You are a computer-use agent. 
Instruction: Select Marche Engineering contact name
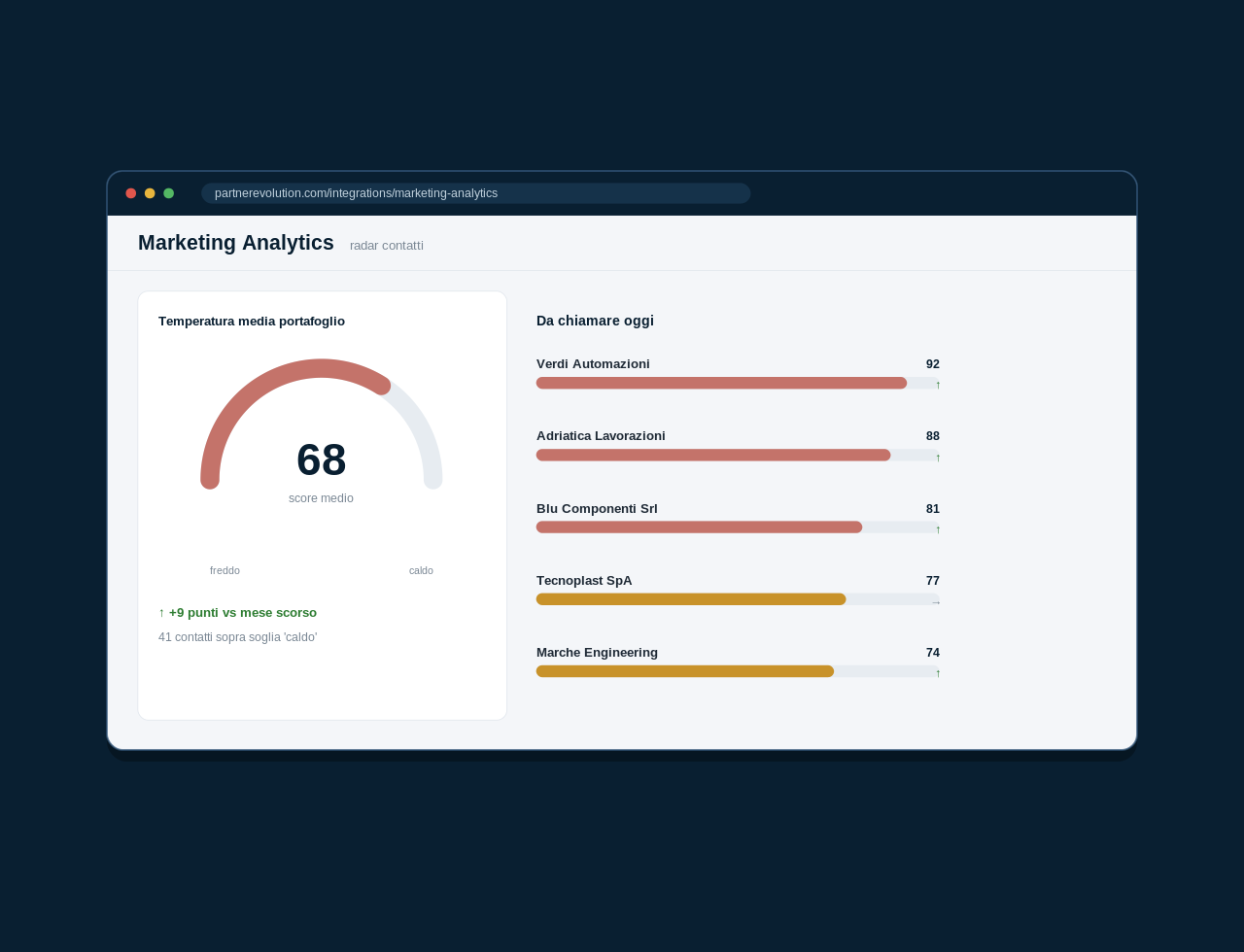pyautogui.click(x=597, y=653)
